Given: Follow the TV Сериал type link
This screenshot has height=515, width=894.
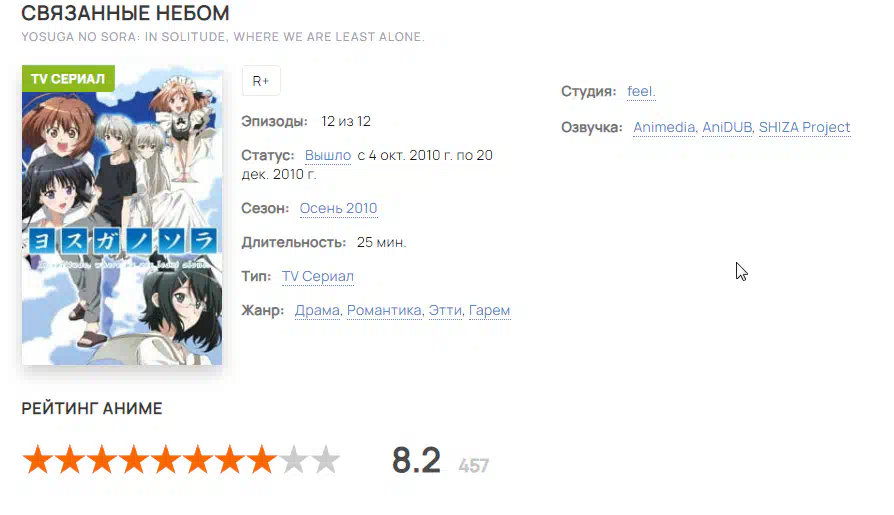Looking at the screenshot, I should click(x=318, y=276).
